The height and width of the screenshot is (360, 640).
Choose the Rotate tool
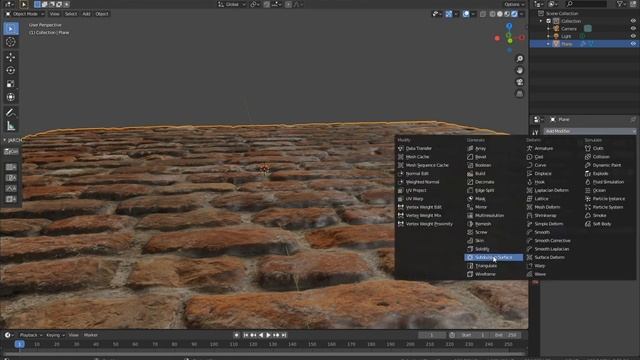(x=11, y=70)
